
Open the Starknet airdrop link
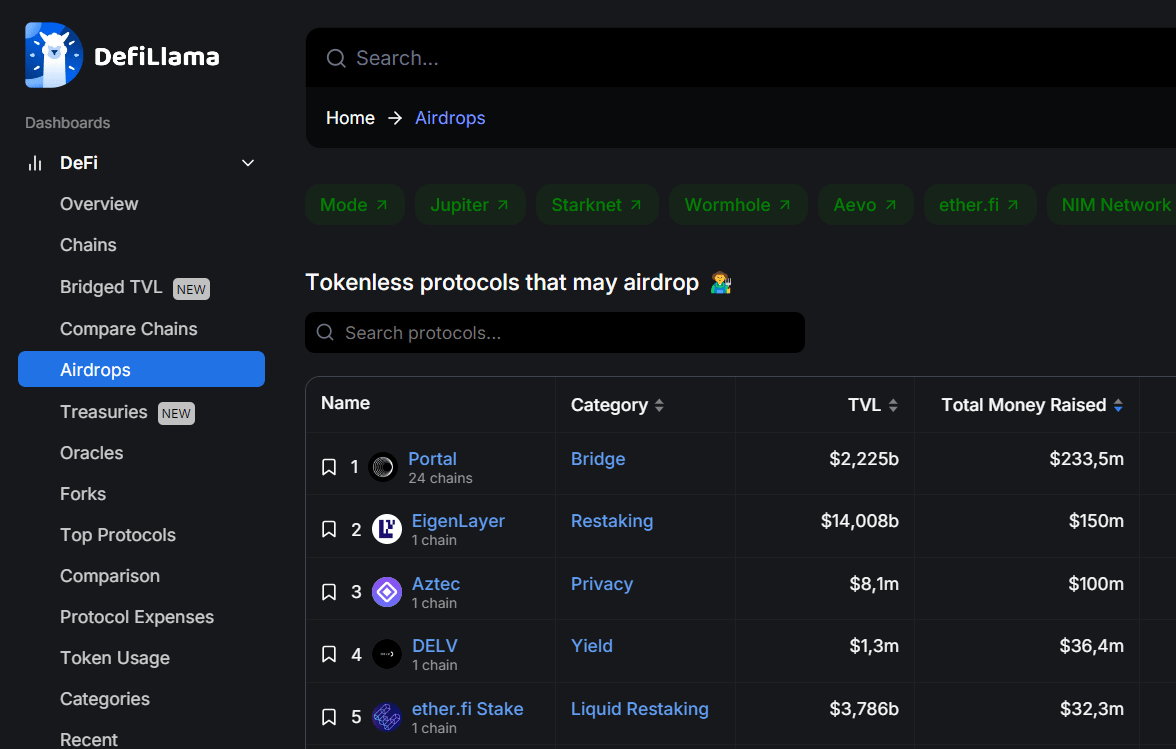coord(597,205)
